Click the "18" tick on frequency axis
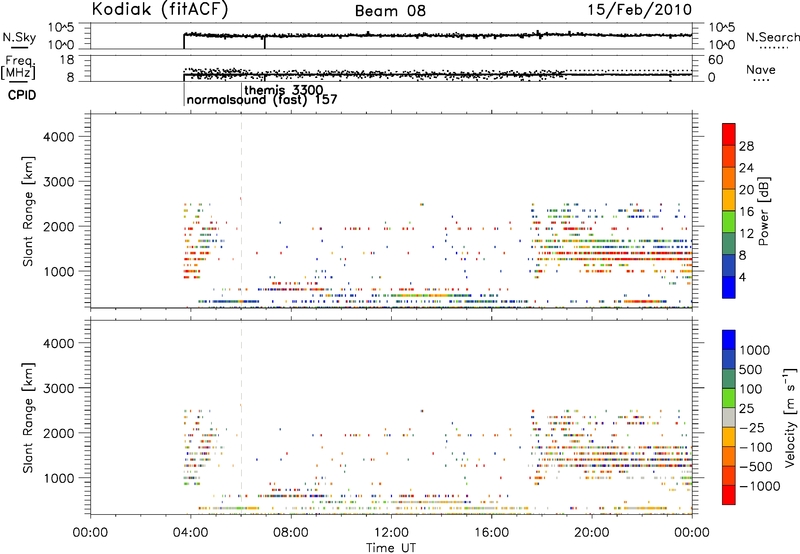 (x=67, y=60)
